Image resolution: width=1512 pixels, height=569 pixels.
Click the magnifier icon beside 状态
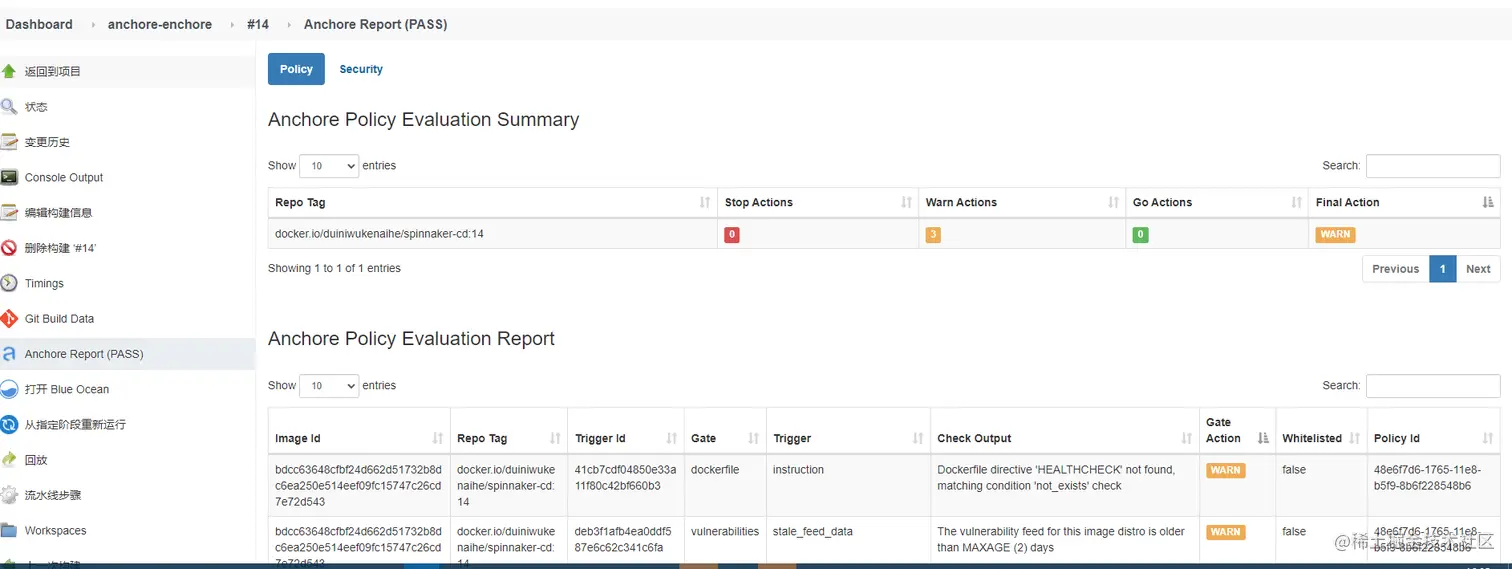pos(9,106)
